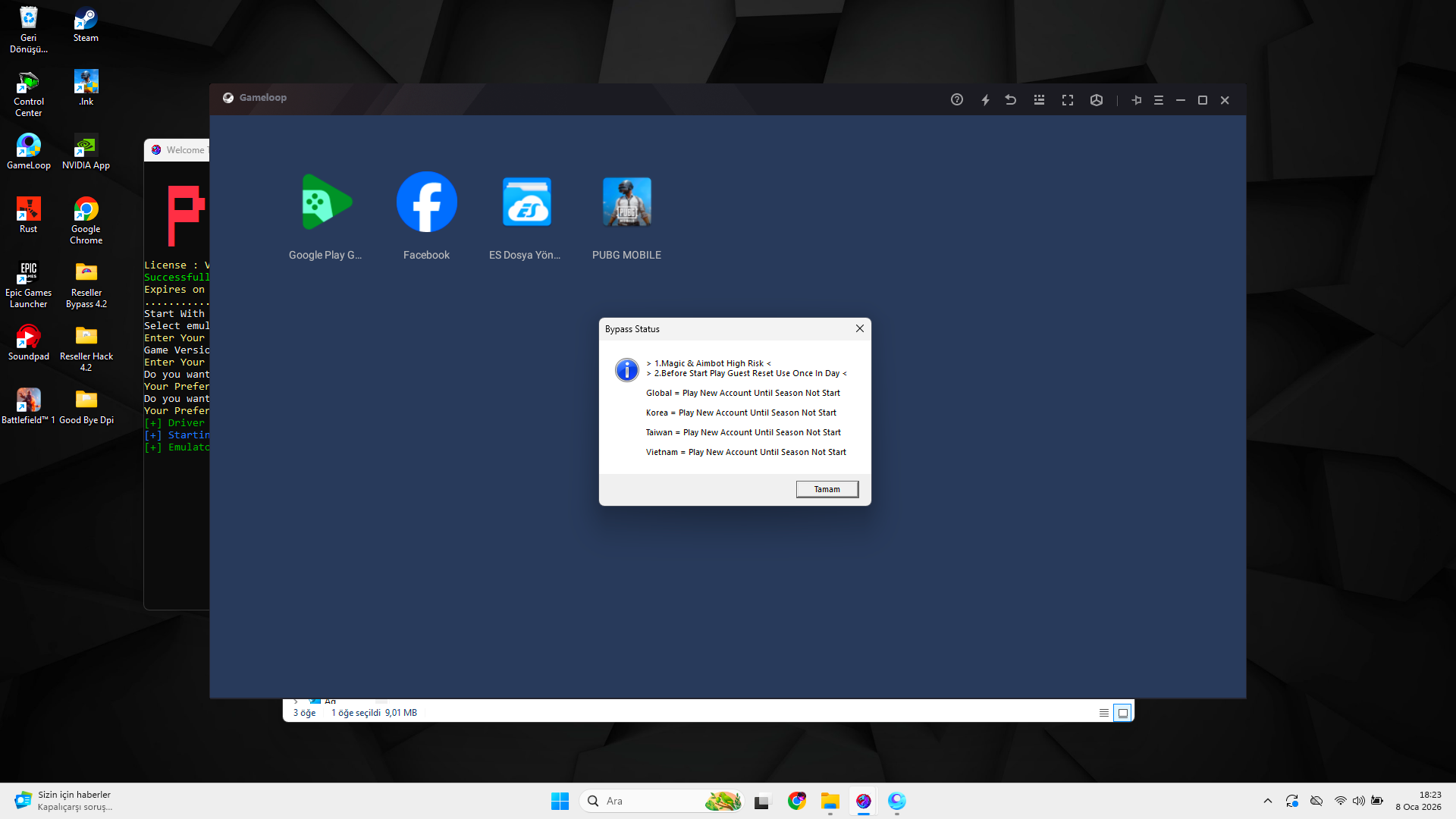Select the GameLoop desktop shortcut
Viewport: 1456px width, 819px height.
tap(29, 152)
